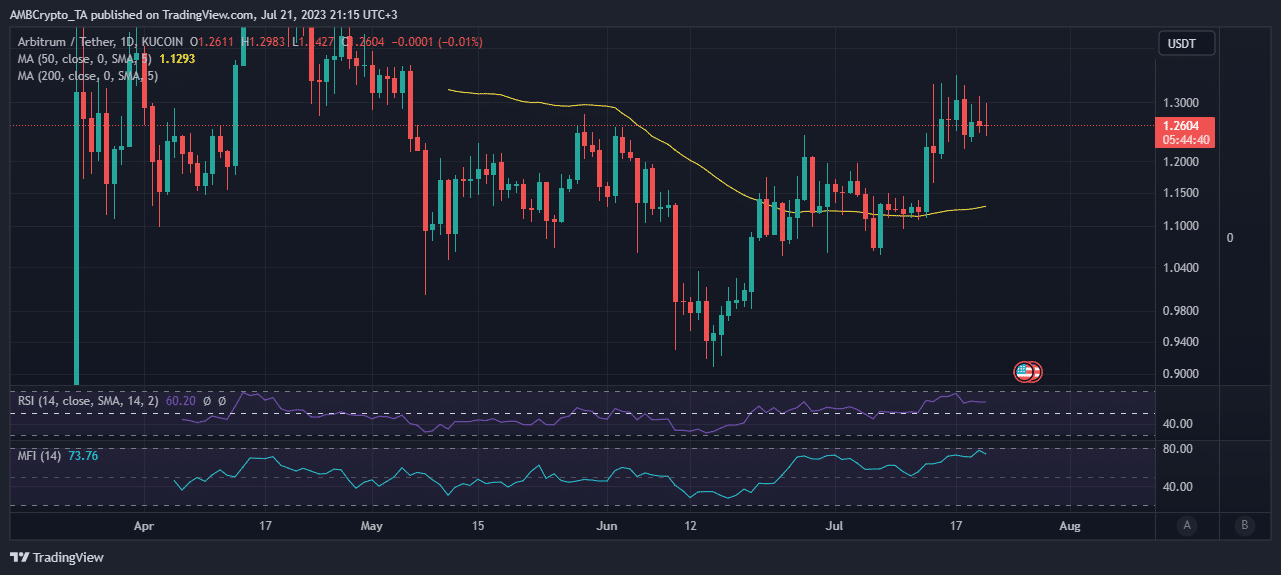The height and width of the screenshot is (575, 1281).
Task: Click the 1.3000 price axis level
Action: point(1182,103)
